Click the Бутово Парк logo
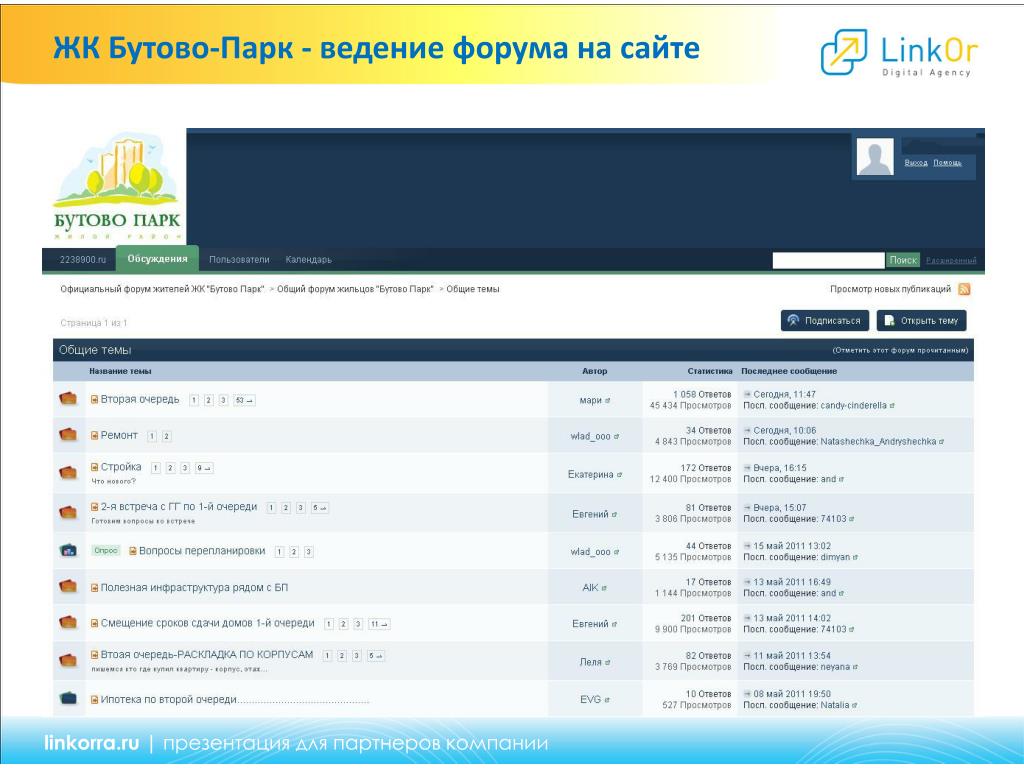Viewport: 1024px width, 768px height. pyautogui.click(x=117, y=188)
